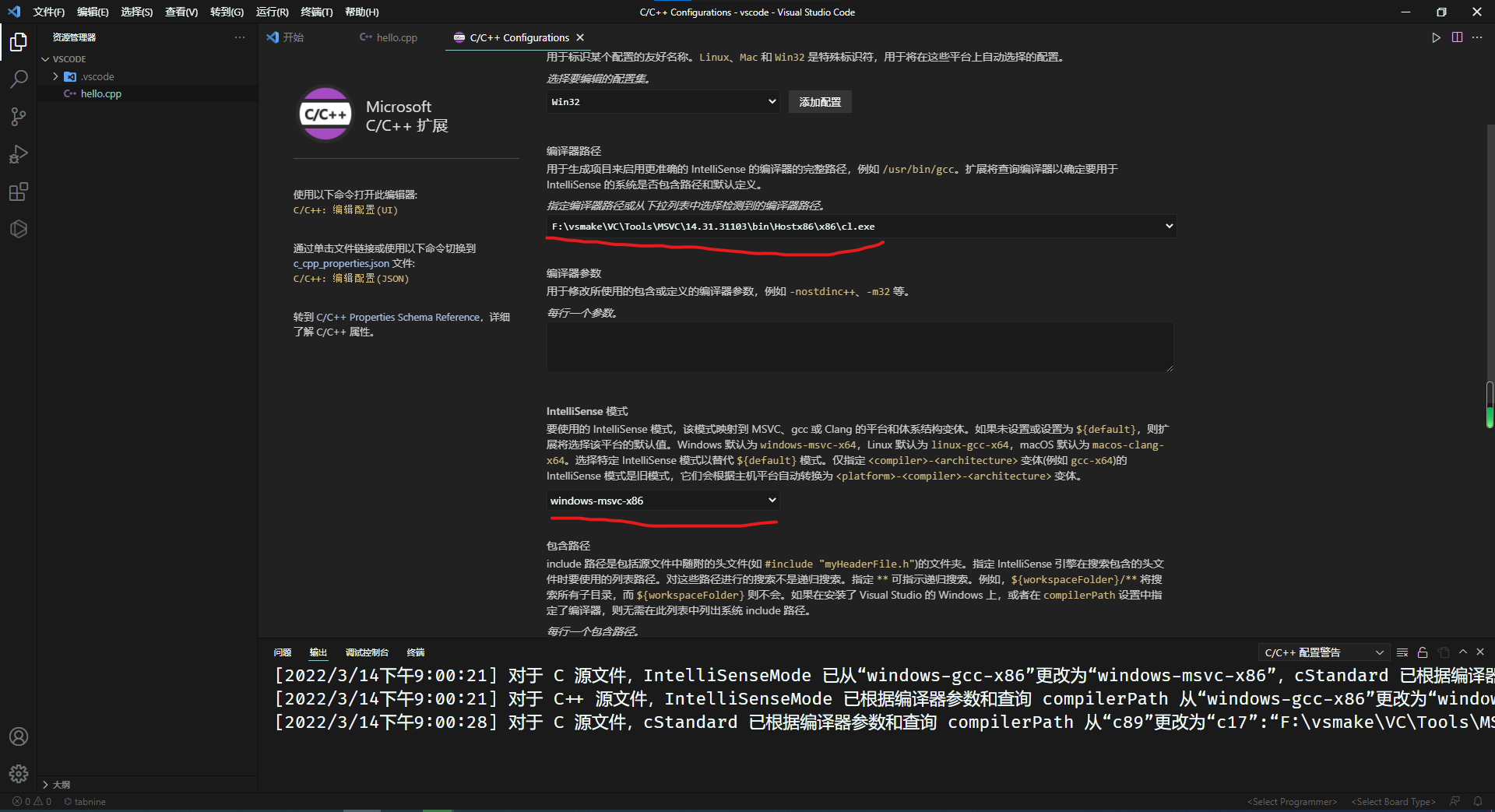Open editor more actions menu
Viewport: 1495px width, 812px height.
(x=1477, y=37)
